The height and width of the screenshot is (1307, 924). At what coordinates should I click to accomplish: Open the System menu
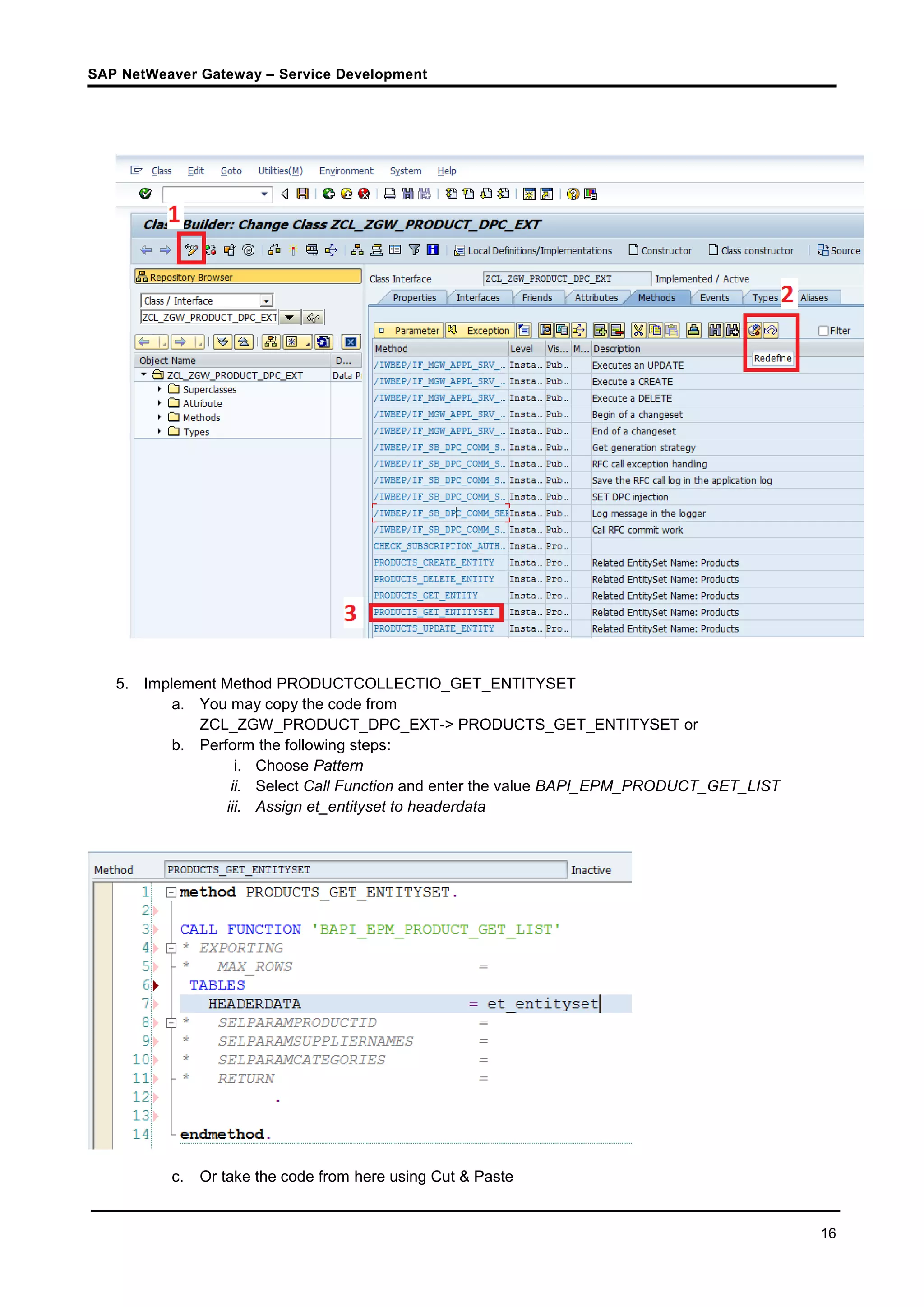click(406, 171)
